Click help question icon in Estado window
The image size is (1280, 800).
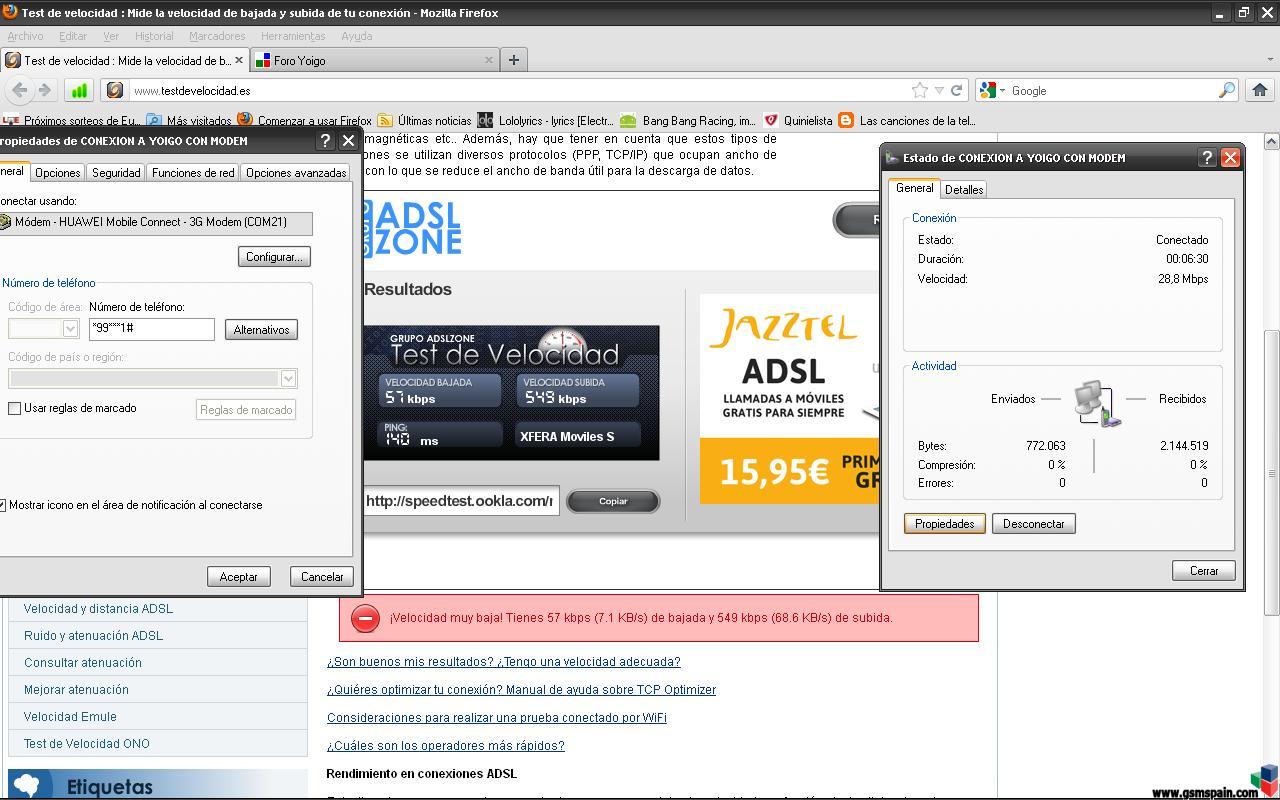pyautogui.click(x=1207, y=158)
